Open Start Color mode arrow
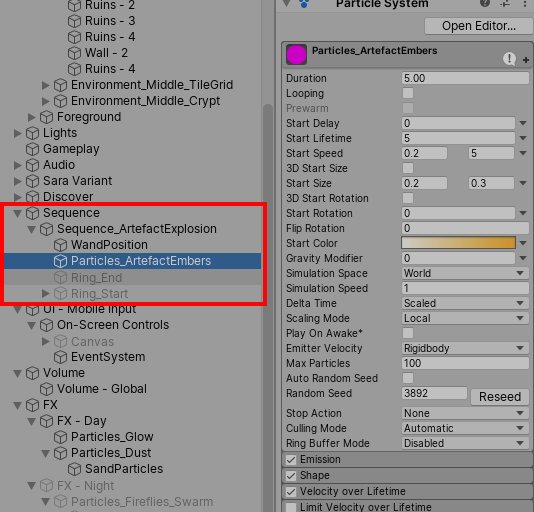534x512 pixels. pyautogui.click(x=523, y=243)
